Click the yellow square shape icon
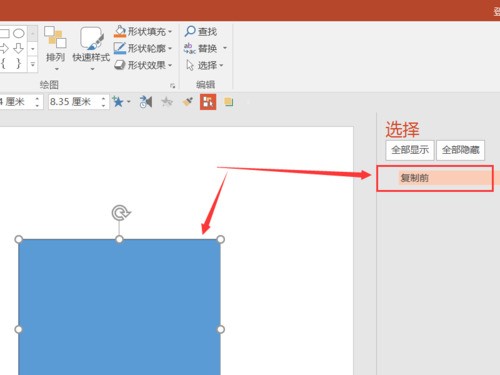The width and height of the screenshot is (500, 375). click(229, 102)
